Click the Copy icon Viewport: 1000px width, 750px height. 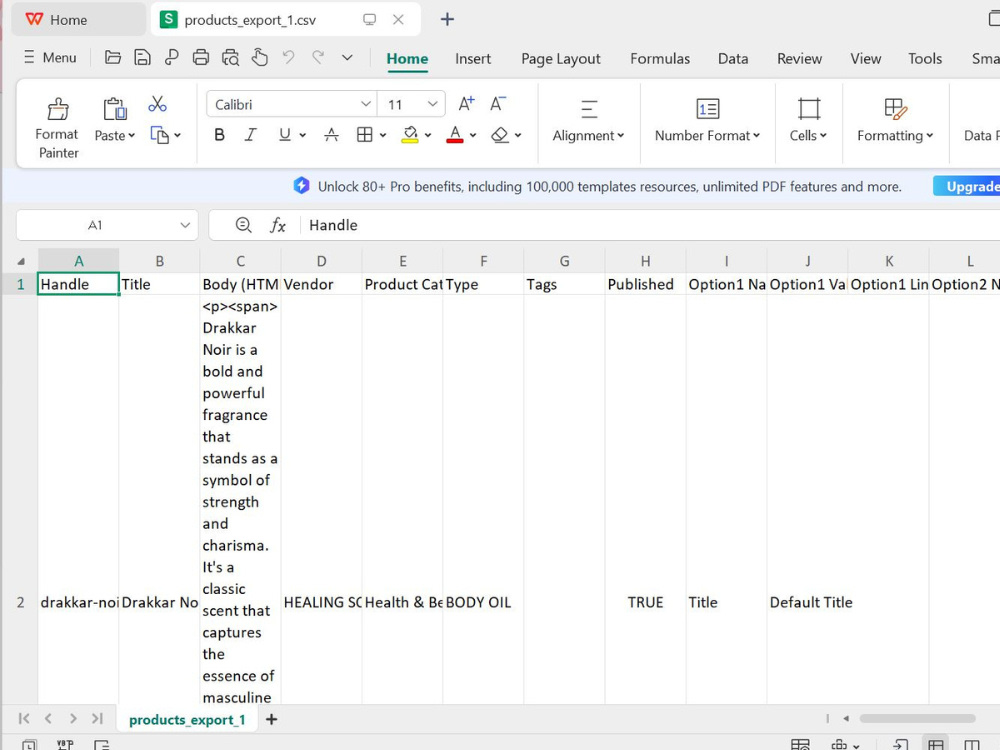pos(159,135)
